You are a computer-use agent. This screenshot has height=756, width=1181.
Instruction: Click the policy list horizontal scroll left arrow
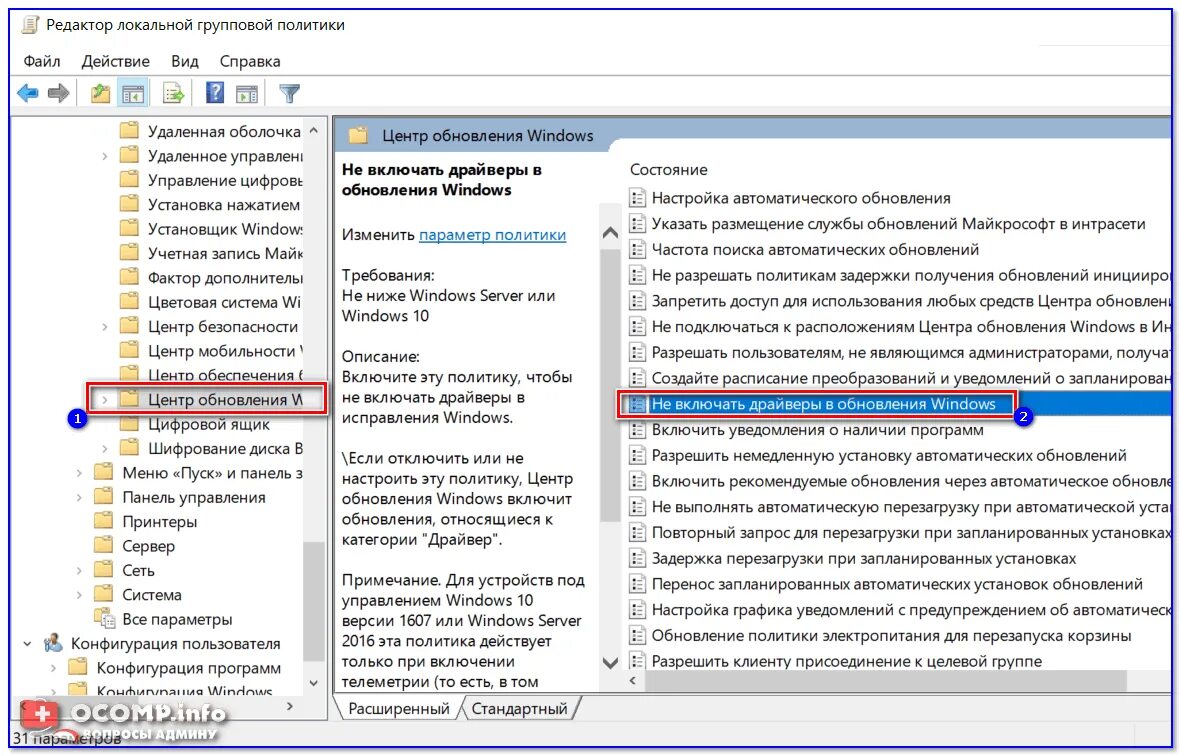(633, 680)
